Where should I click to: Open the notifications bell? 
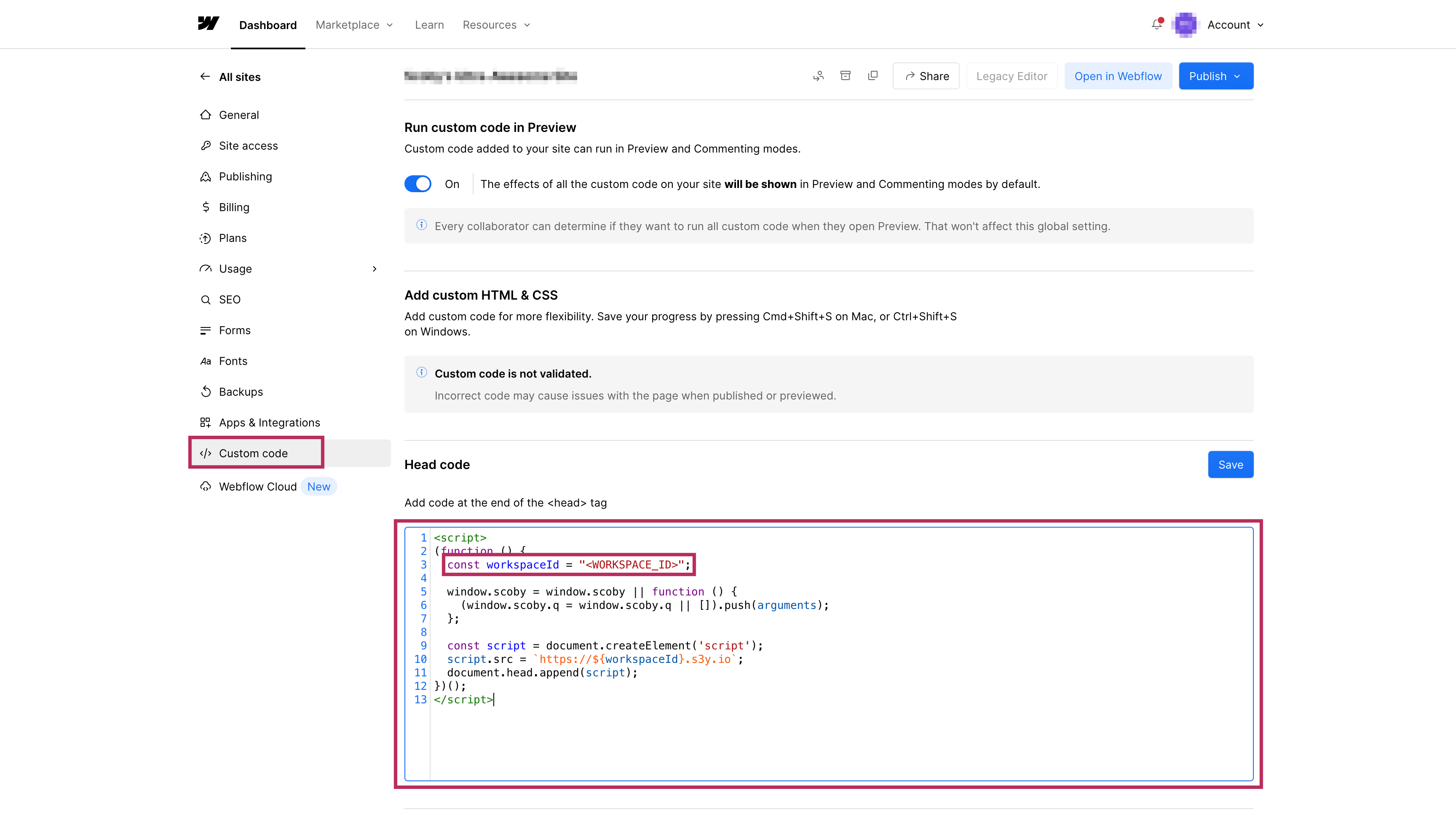click(1156, 24)
